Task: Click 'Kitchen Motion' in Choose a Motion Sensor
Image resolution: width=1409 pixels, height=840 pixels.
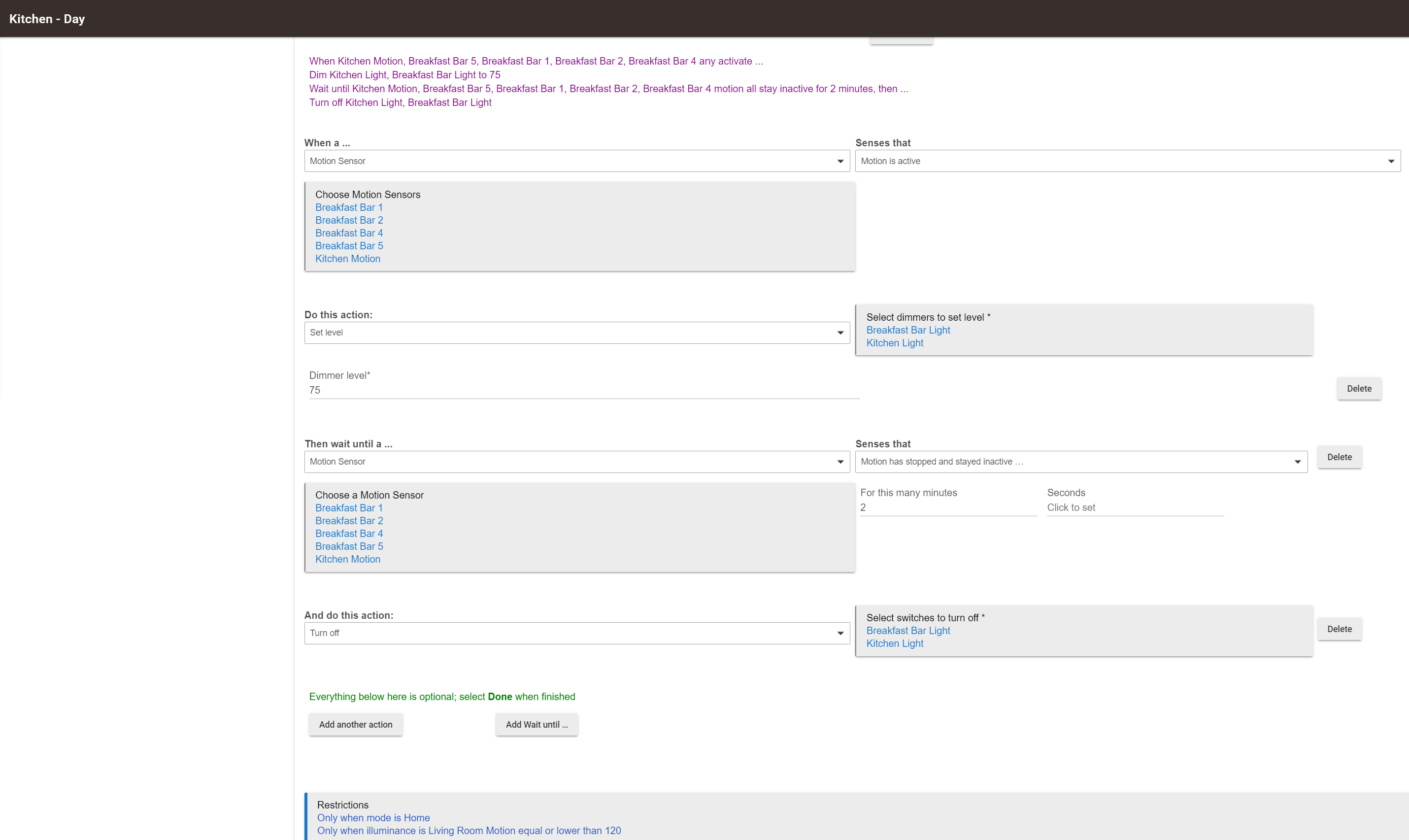Action: [x=347, y=559]
